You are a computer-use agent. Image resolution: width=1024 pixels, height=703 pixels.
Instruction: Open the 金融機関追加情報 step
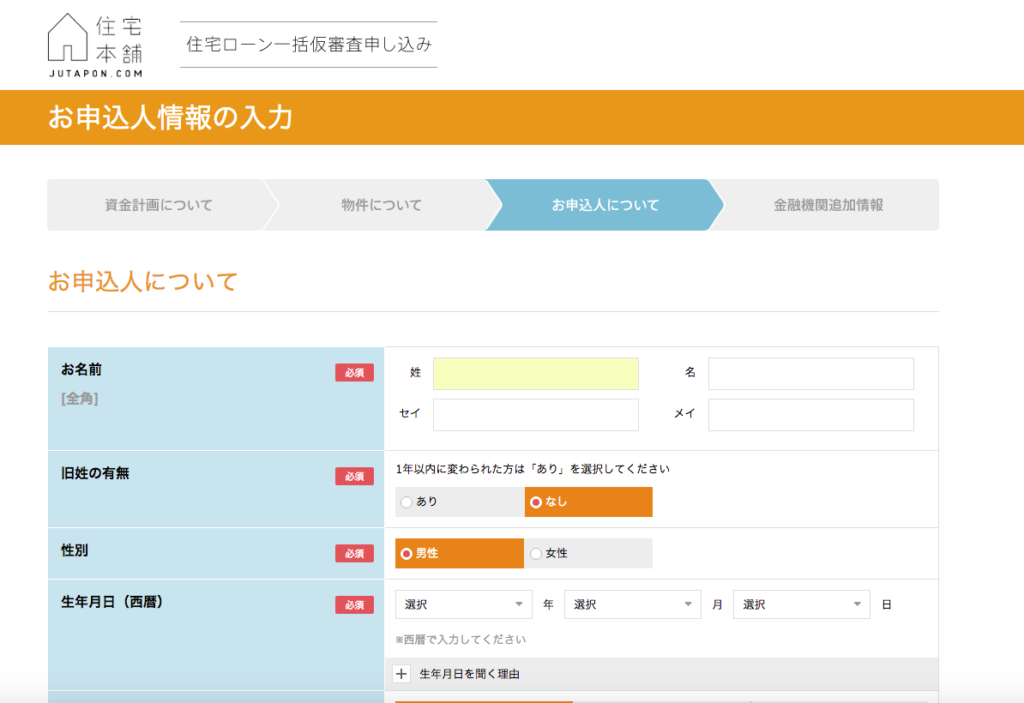(x=828, y=205)
